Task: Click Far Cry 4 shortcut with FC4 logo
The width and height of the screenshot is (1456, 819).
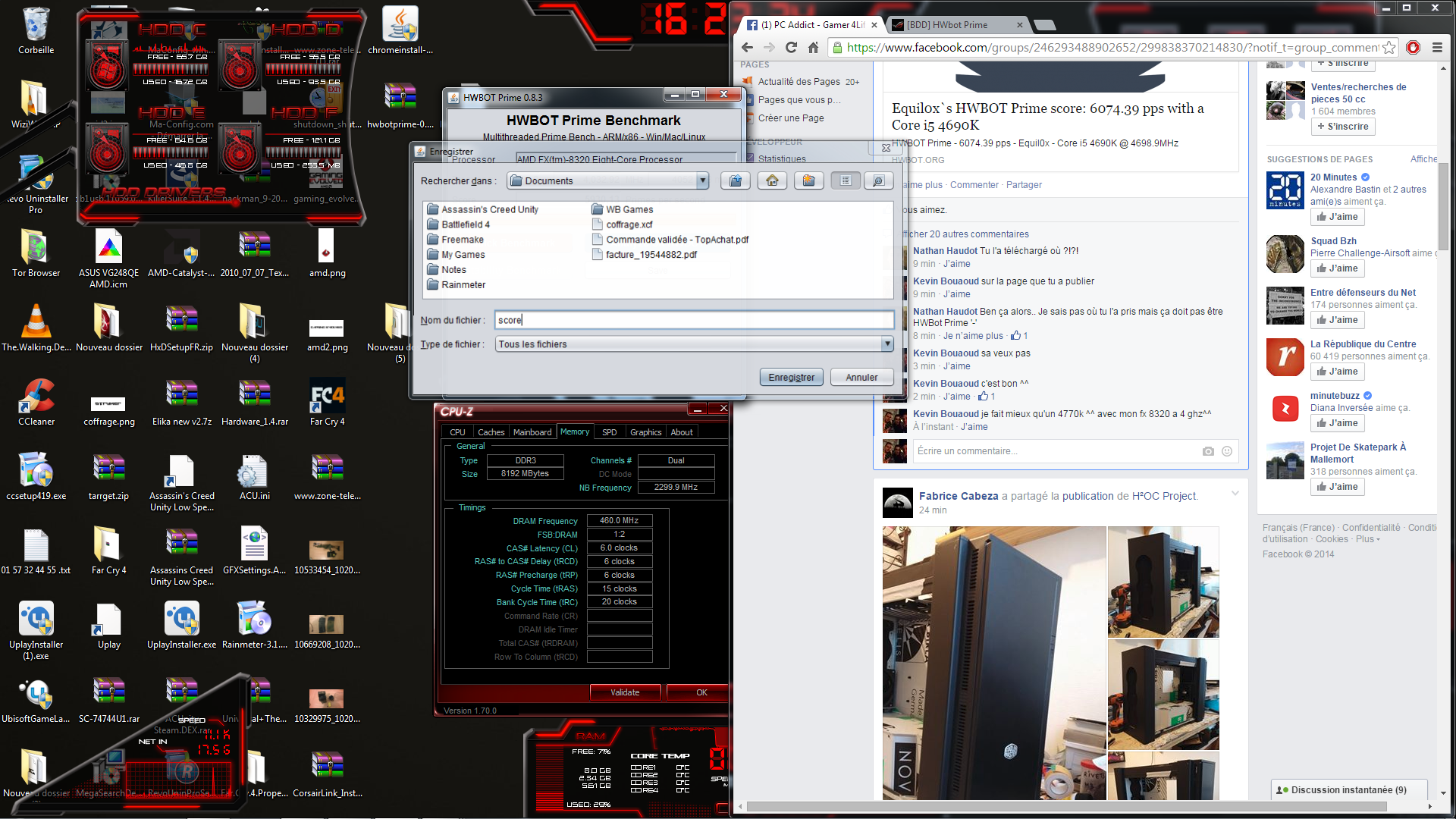Action: (x=327, y=403)
